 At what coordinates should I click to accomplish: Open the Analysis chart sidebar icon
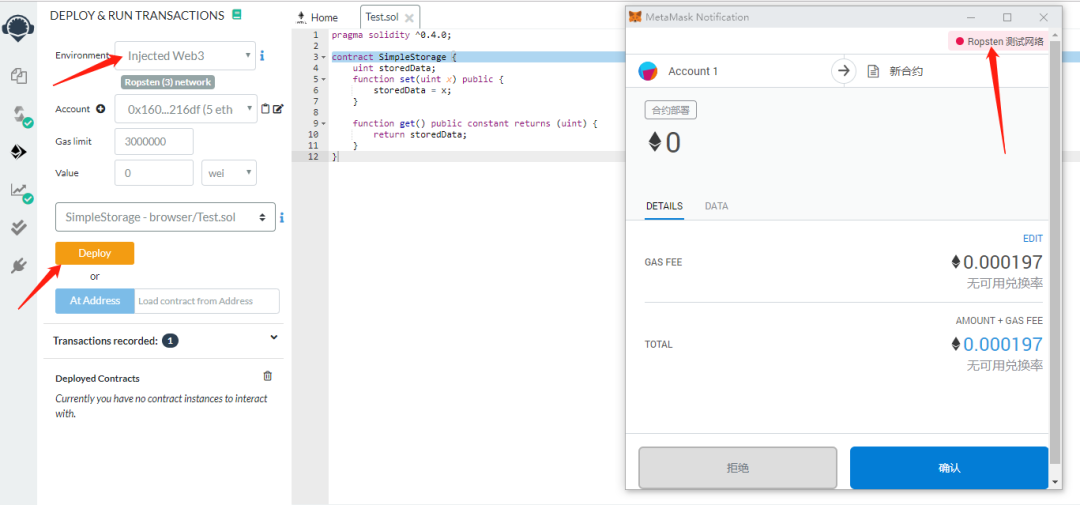[21, 192]
